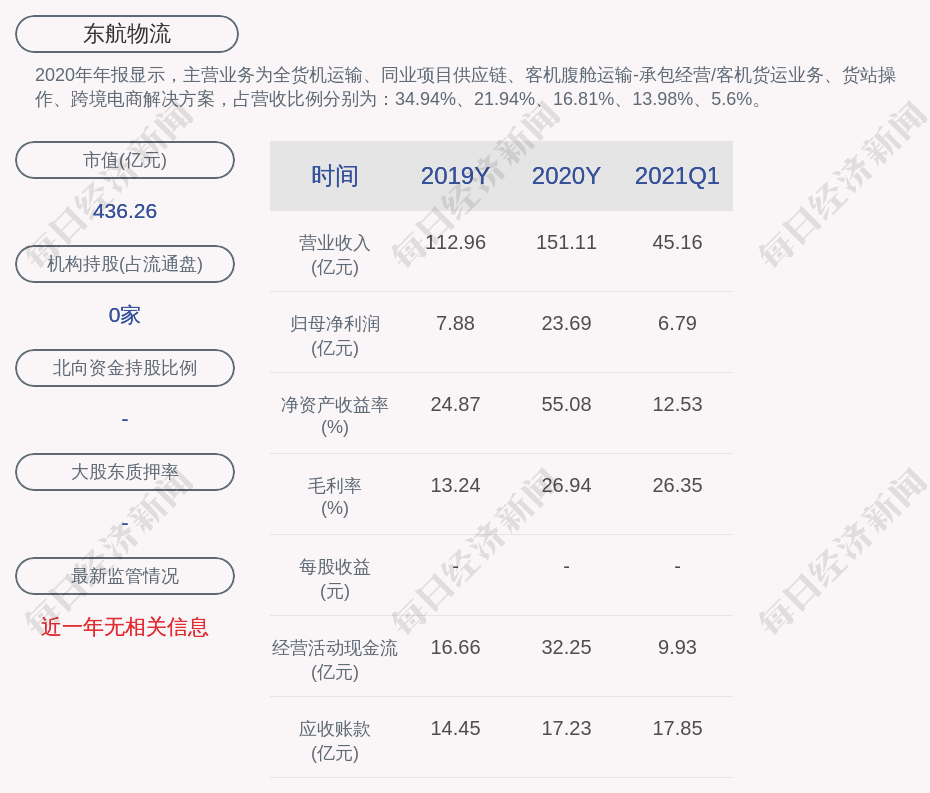Click the 2020年年报显示 description paragraph
930x793 pixels.
point(465,87)
